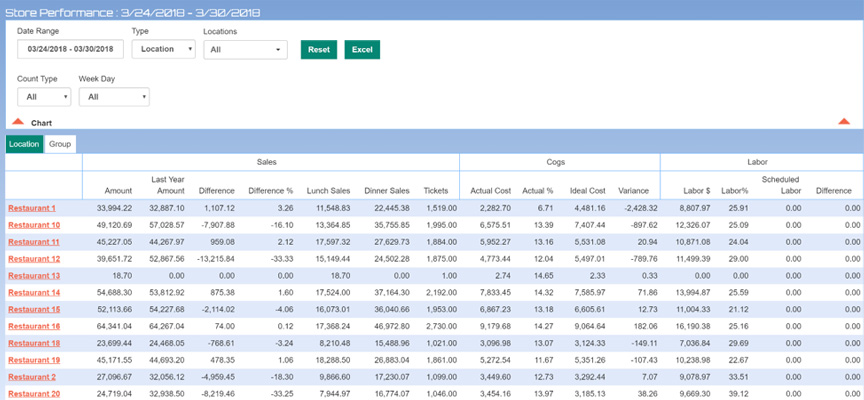Open the Restaurant 10 link
This screenshot has height=400, width=864.
pos(34,225)
